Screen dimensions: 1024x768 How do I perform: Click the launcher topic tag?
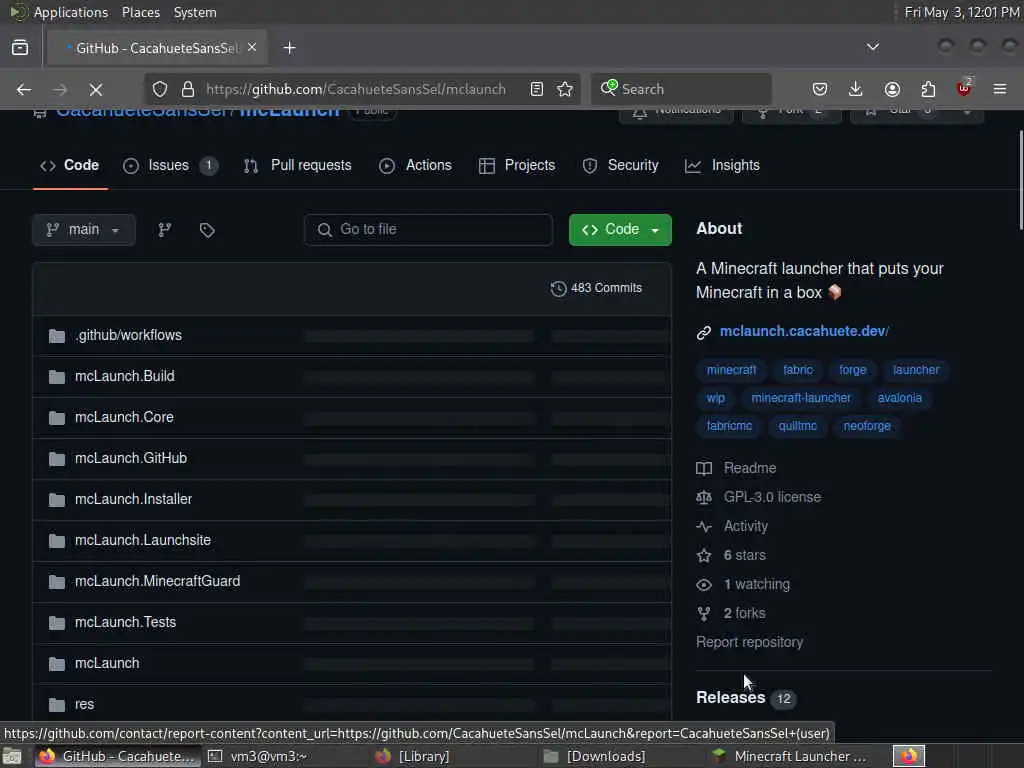coord(916,370)
